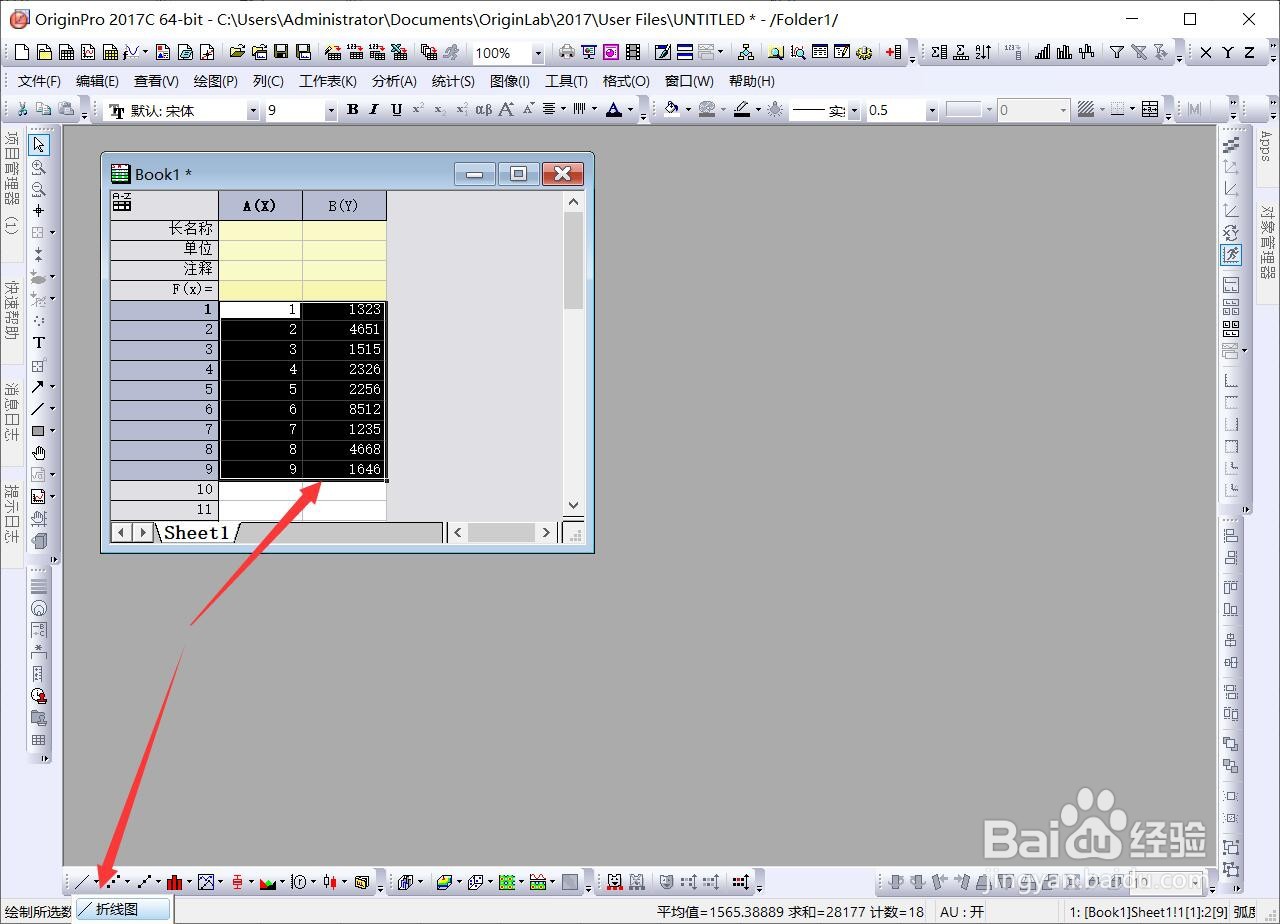The height and width of the screenshot is (924, 1280).
Task: Click the line plot tool icon
Action: click(82, 882)
